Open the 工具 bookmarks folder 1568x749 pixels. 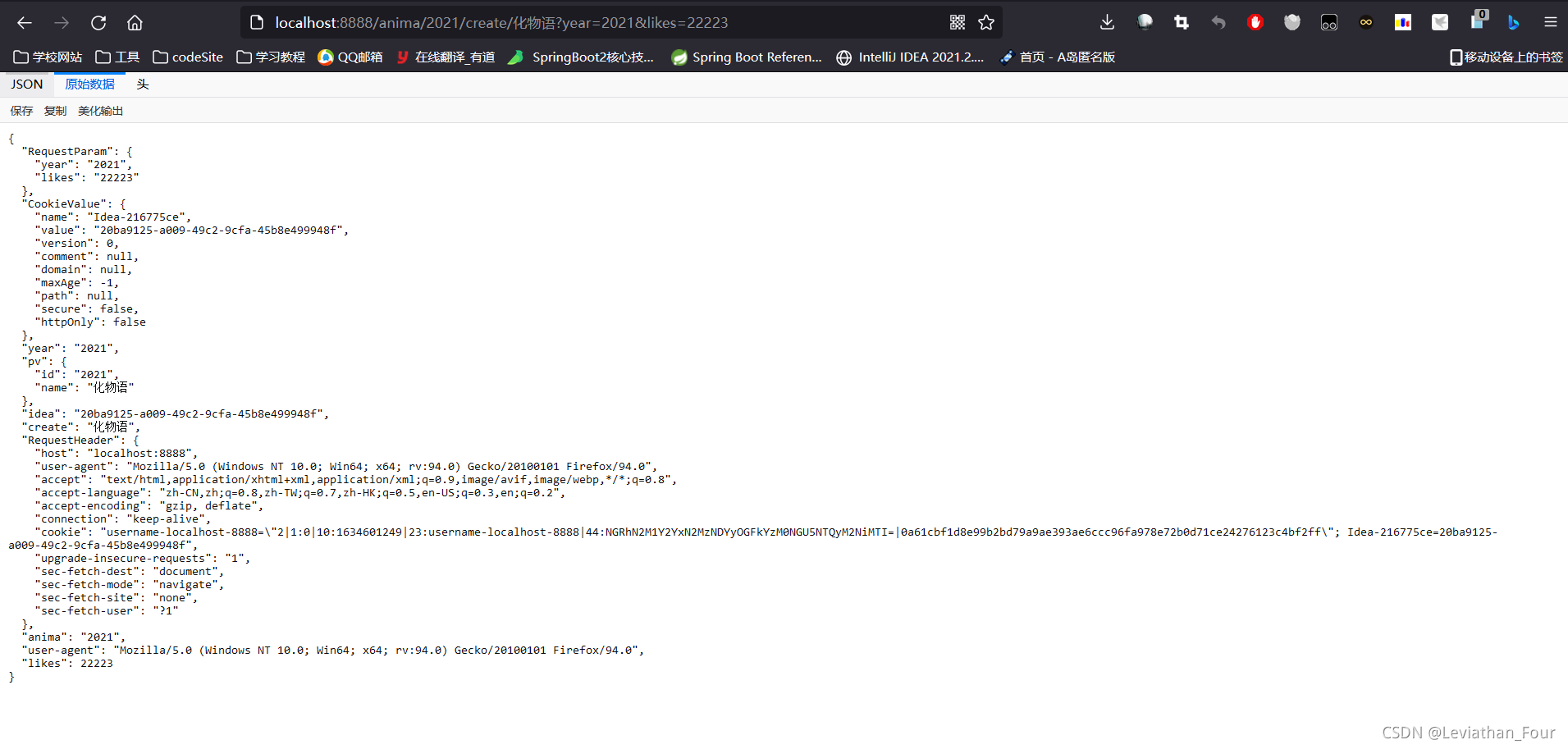coord(117,57)
